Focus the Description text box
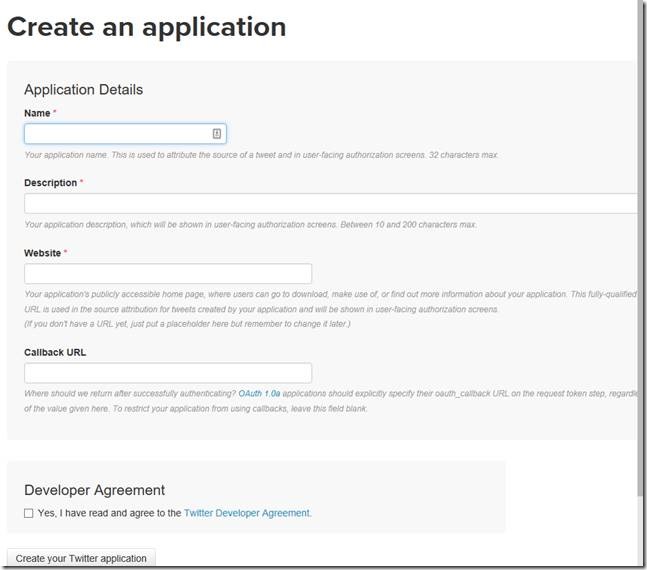This screenshot has height=570, width=647. pyautogui.click(x=330, y=204)
